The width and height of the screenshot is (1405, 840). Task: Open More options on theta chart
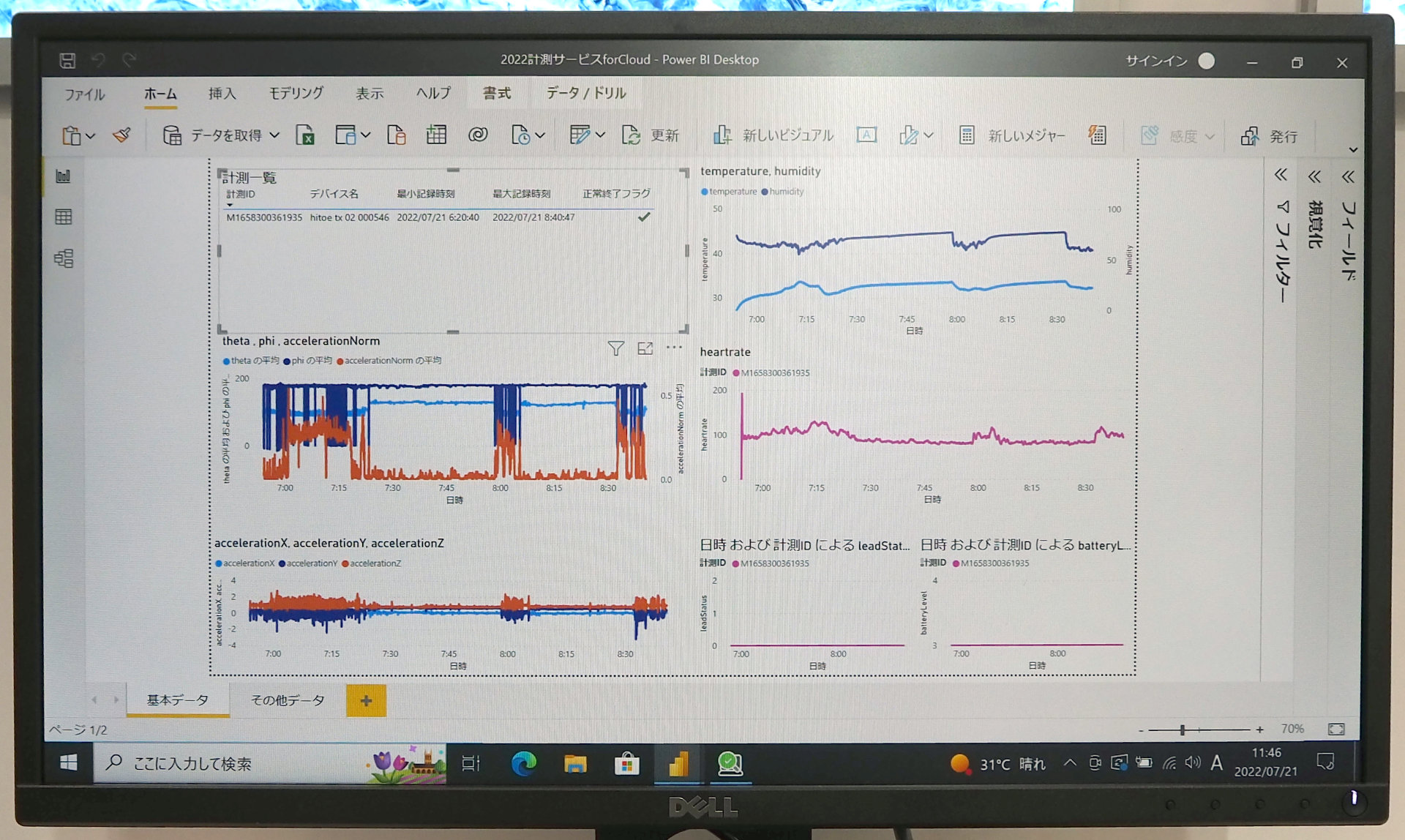674,348
